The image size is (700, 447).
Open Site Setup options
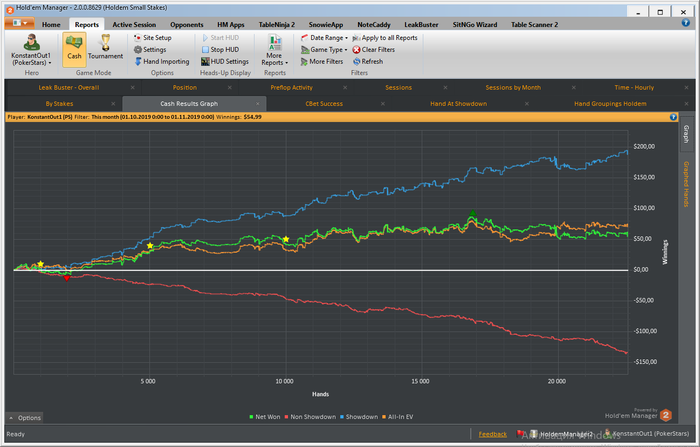(153, 38)
